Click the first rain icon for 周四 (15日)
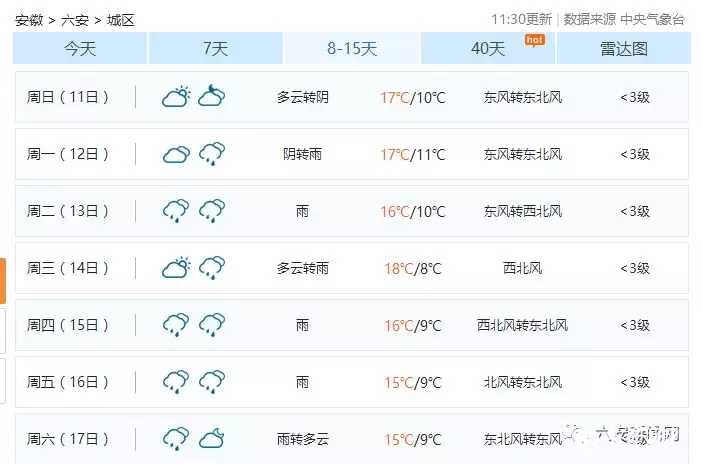Screen dimensions: 702x464 point(176,325)
